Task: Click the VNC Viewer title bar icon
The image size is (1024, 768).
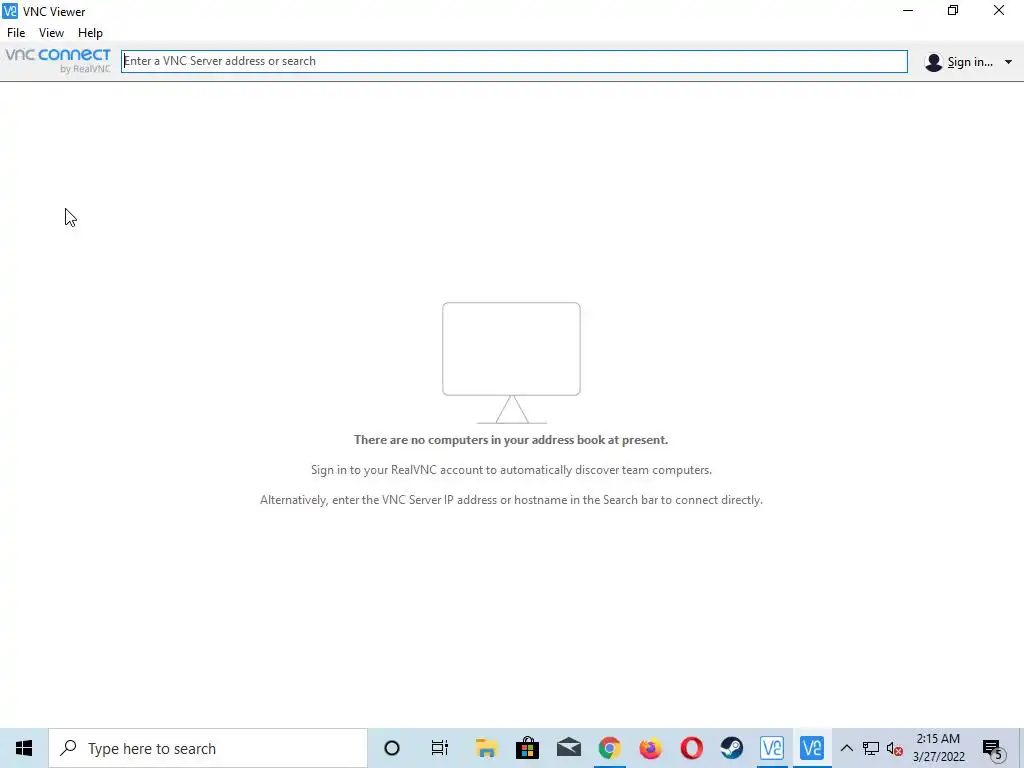Action: point(10,11)
